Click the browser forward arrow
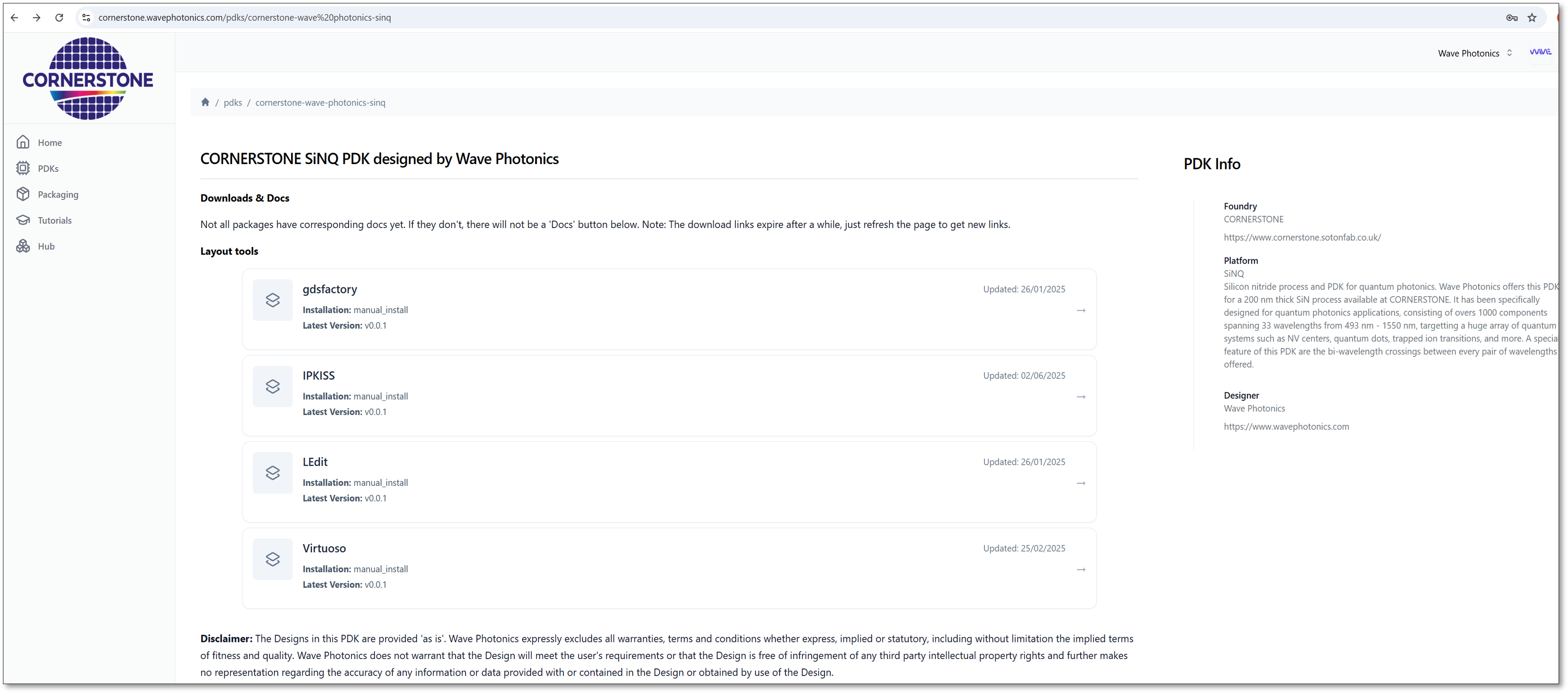This screenshot has width=1568, height=693. pyautogui.click(x=37, y=18)
